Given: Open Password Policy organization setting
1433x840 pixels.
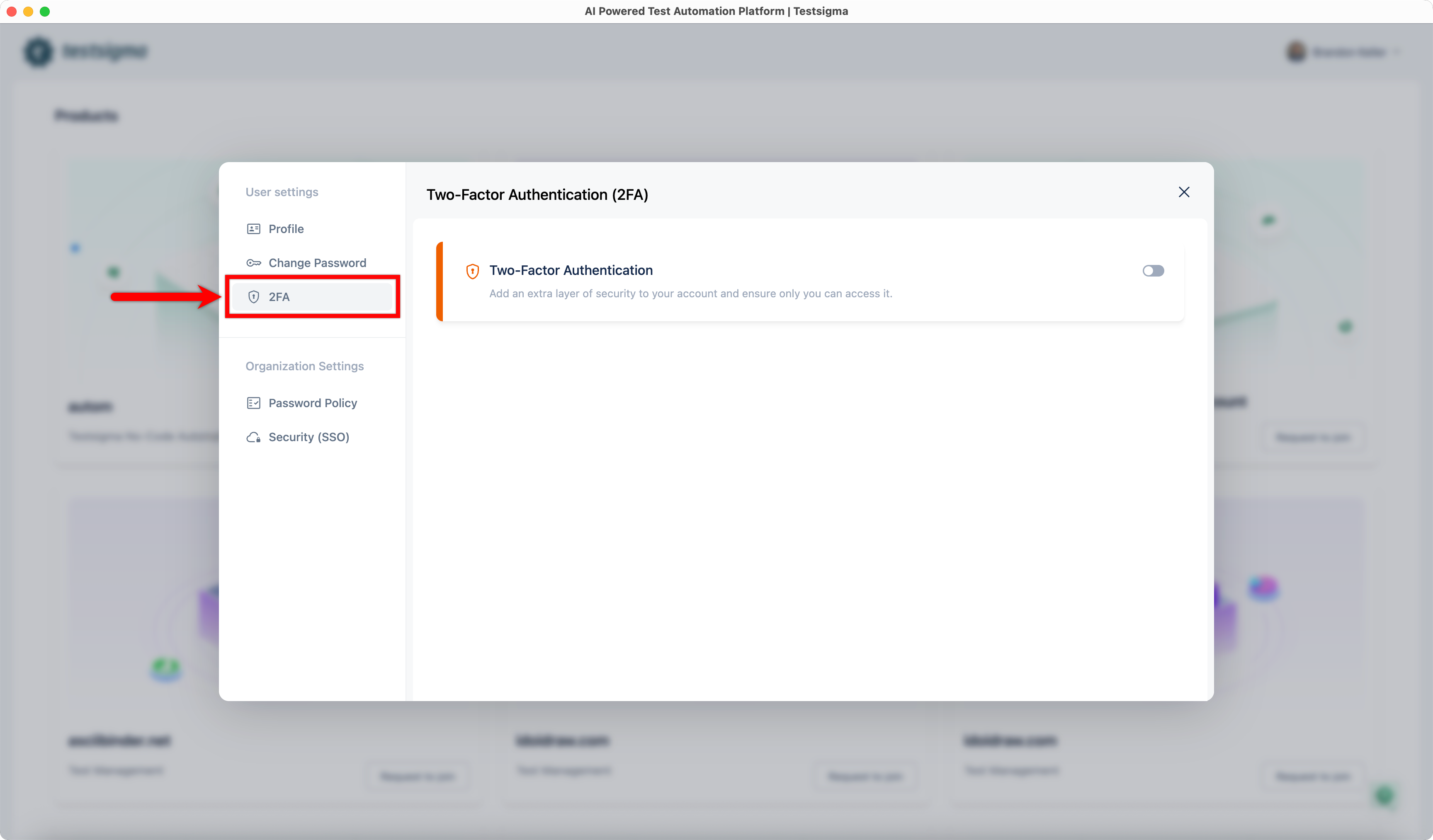Looking at the screenshot, I should click(x=313, y=403).
